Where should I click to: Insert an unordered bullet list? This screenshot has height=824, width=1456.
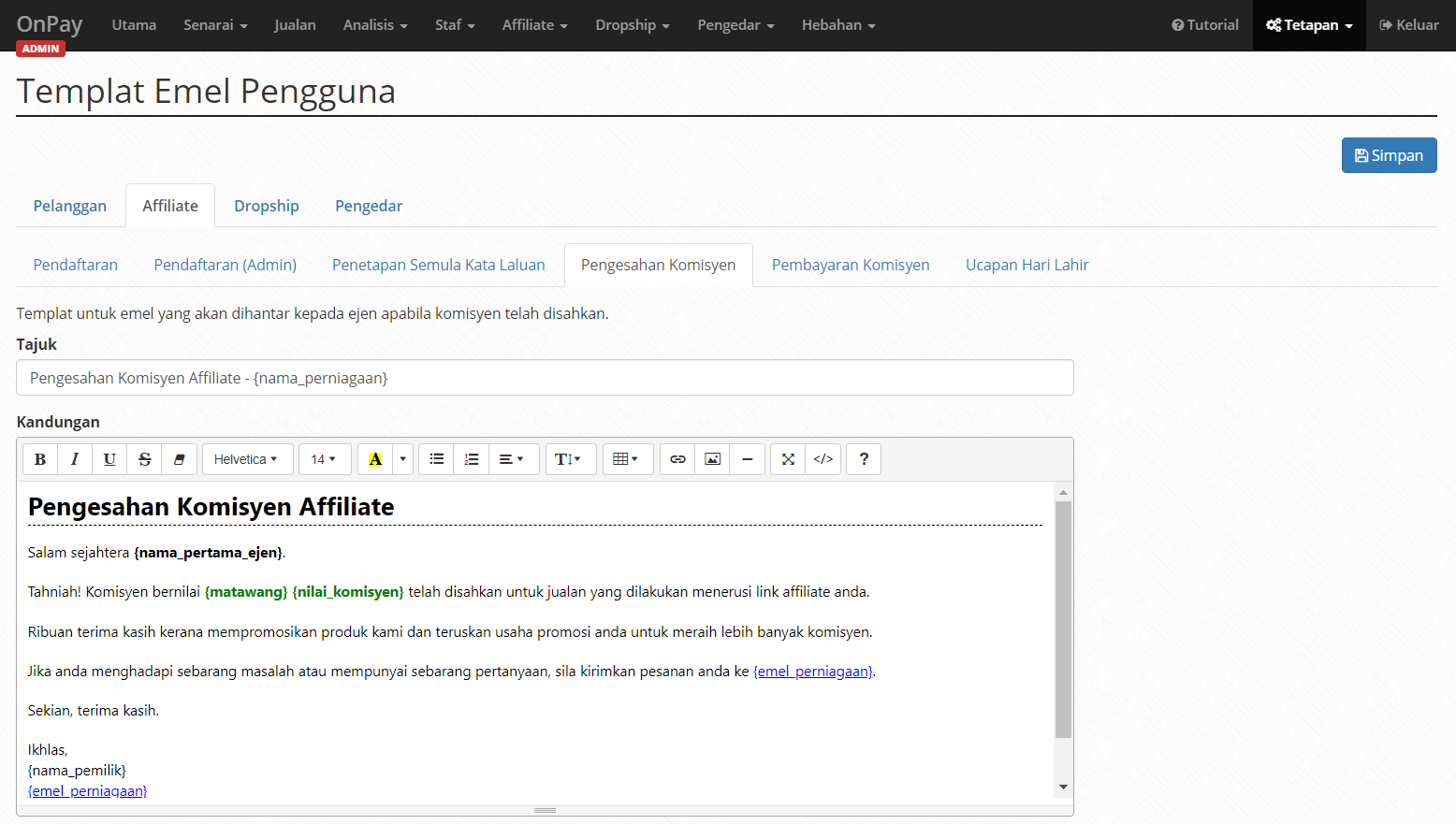436,459
